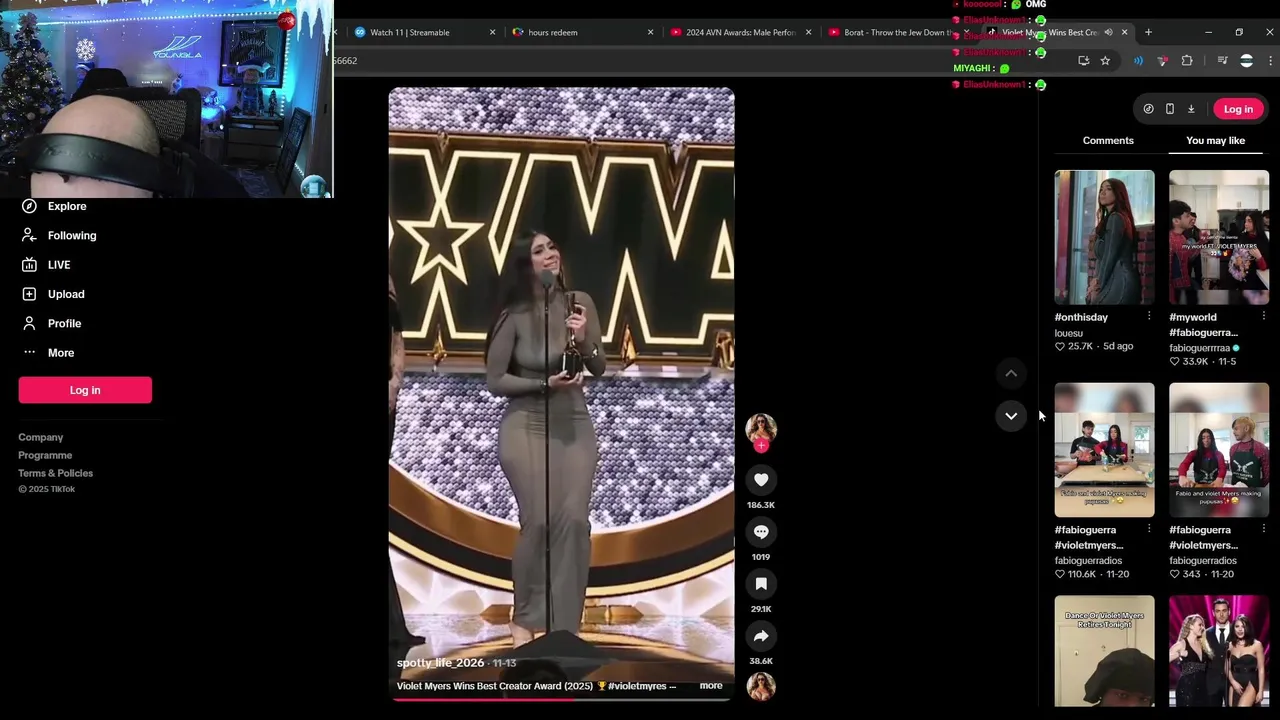Open the browser profile avatar icon

click(x=1246, y=61)
